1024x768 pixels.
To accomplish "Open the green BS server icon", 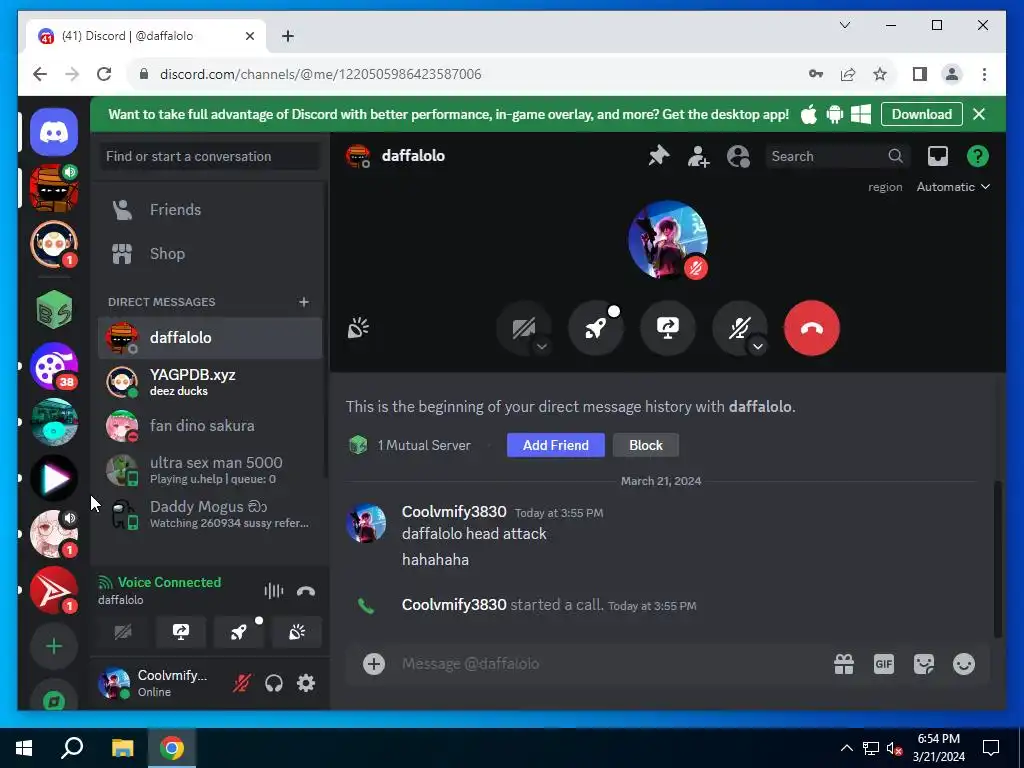I will (x=54, y=310).
